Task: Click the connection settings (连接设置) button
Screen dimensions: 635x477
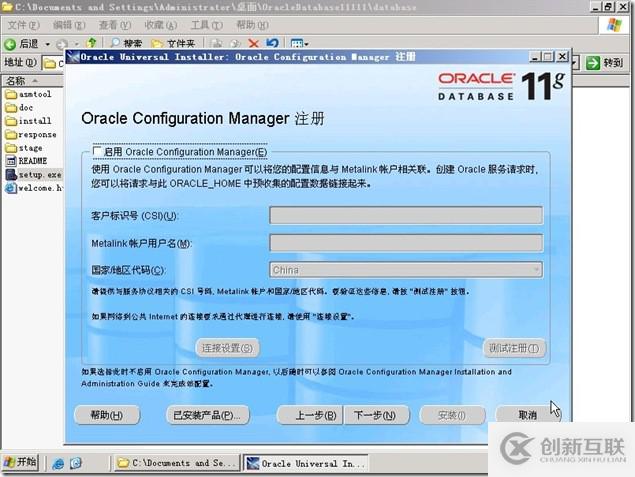Action: tap(227, 348)
